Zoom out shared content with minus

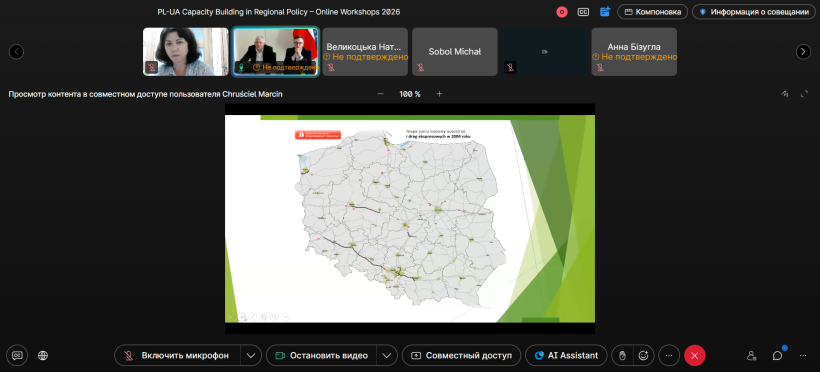point(380,94)
